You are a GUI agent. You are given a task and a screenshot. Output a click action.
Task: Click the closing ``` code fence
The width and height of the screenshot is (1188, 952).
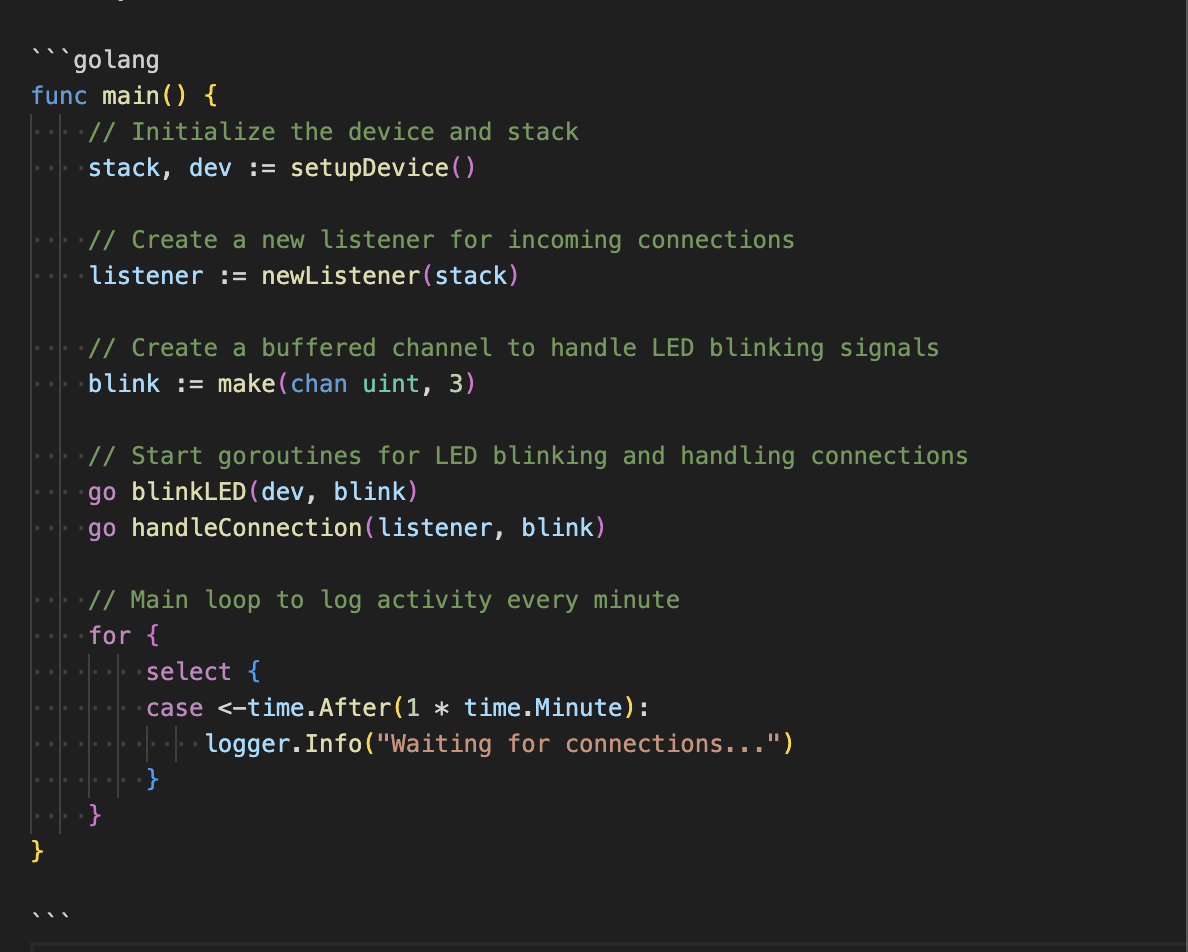click(x=51, y=916)
